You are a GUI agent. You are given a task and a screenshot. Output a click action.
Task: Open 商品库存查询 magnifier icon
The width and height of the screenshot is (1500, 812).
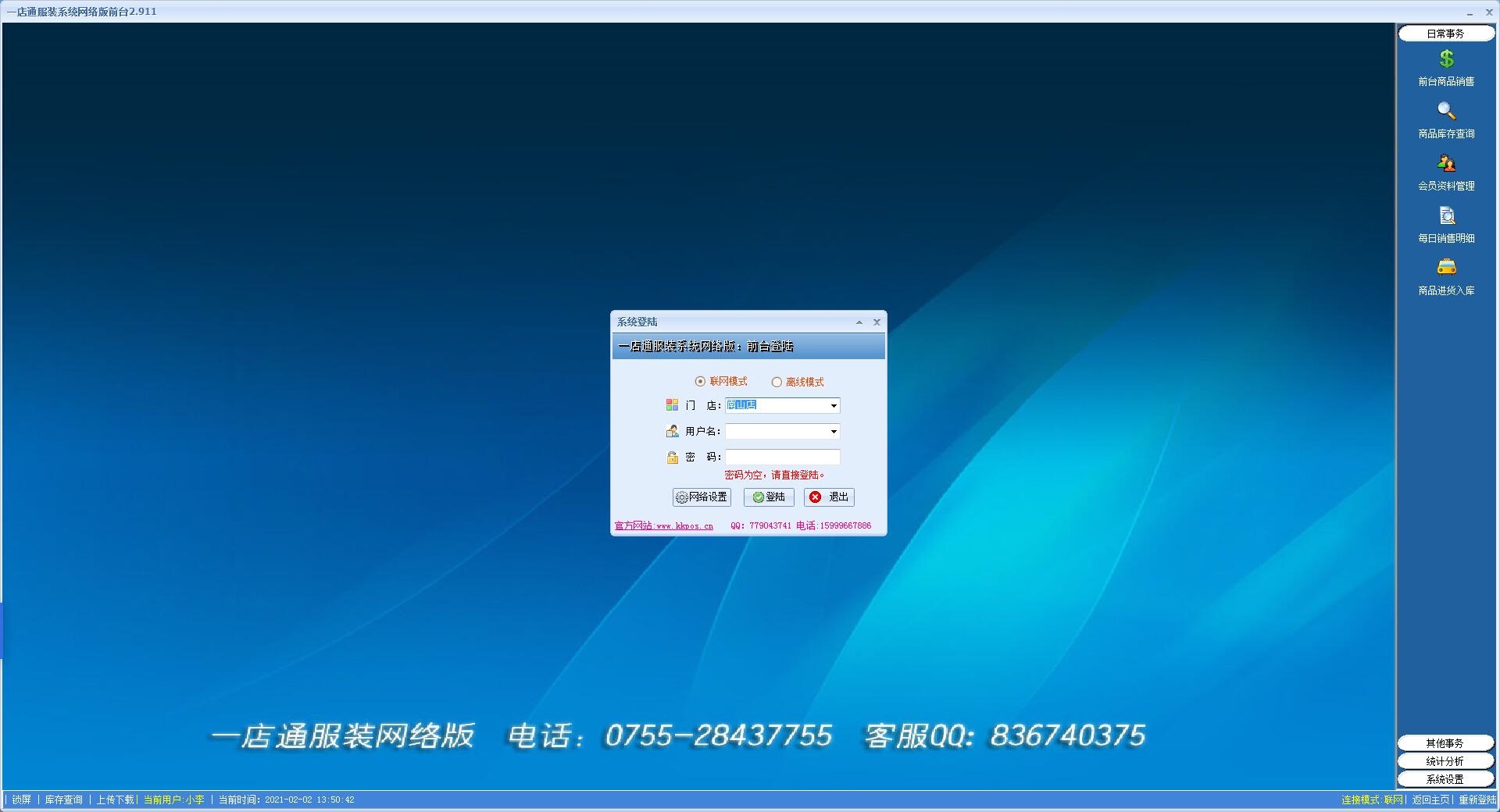pos(1446,112)
